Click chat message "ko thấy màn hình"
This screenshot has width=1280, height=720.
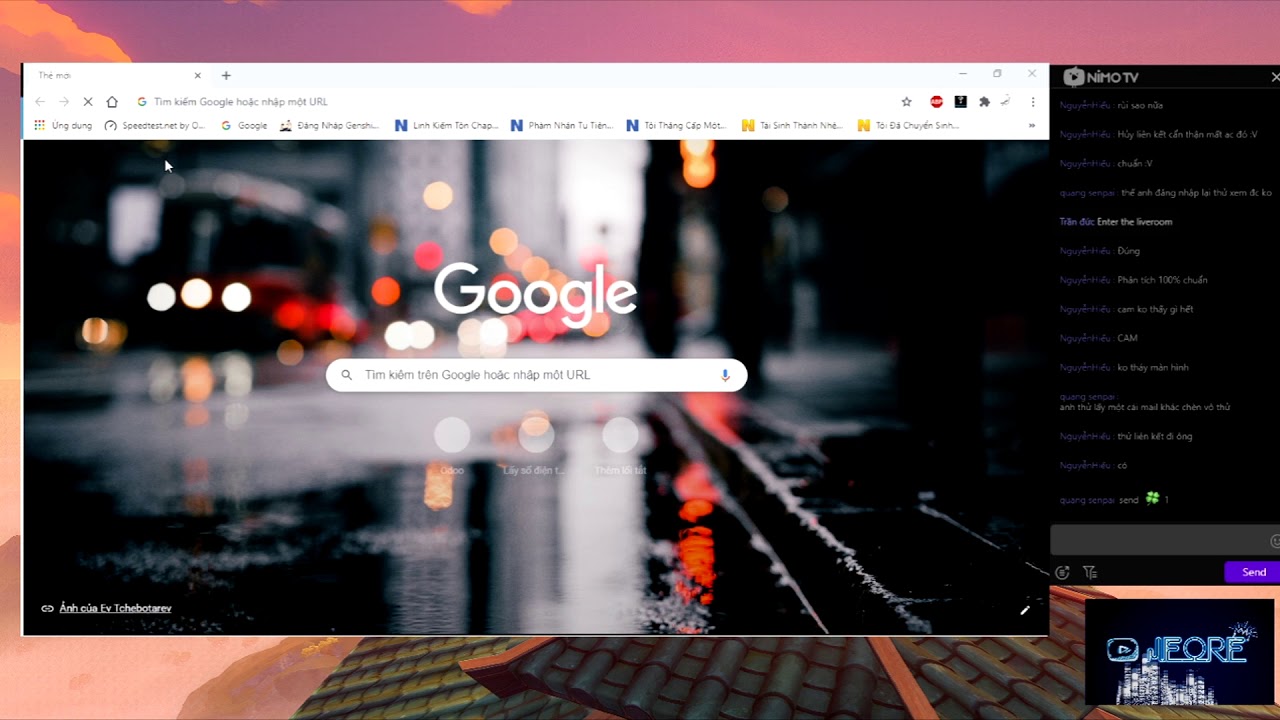tap(1152, 368)
